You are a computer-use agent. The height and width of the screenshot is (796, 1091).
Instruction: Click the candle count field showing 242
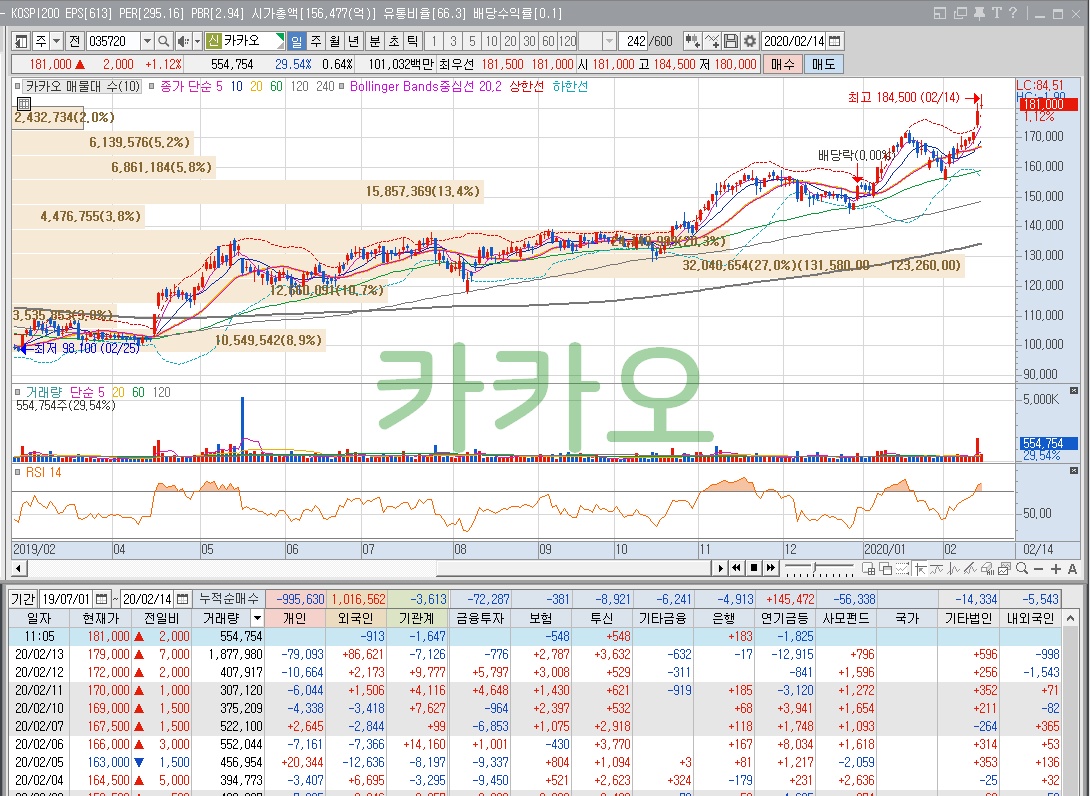coord(635,41)
